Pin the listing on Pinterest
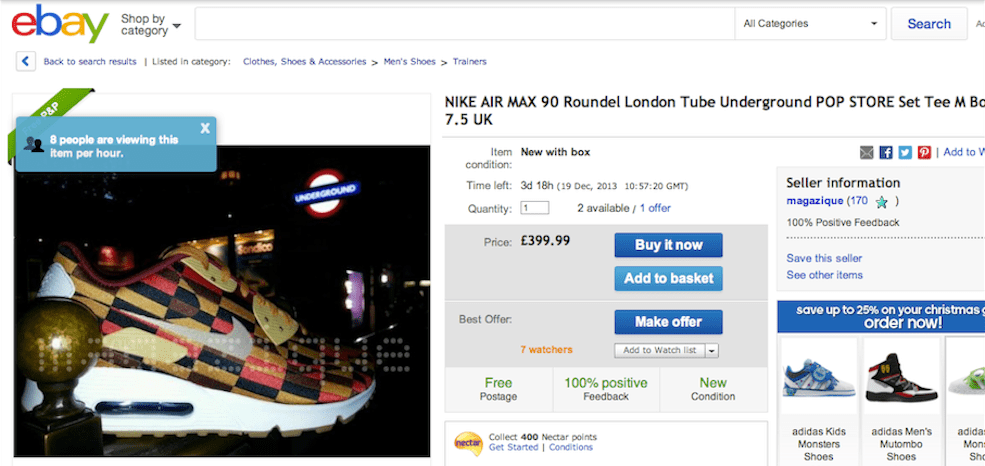 (924, 152)
